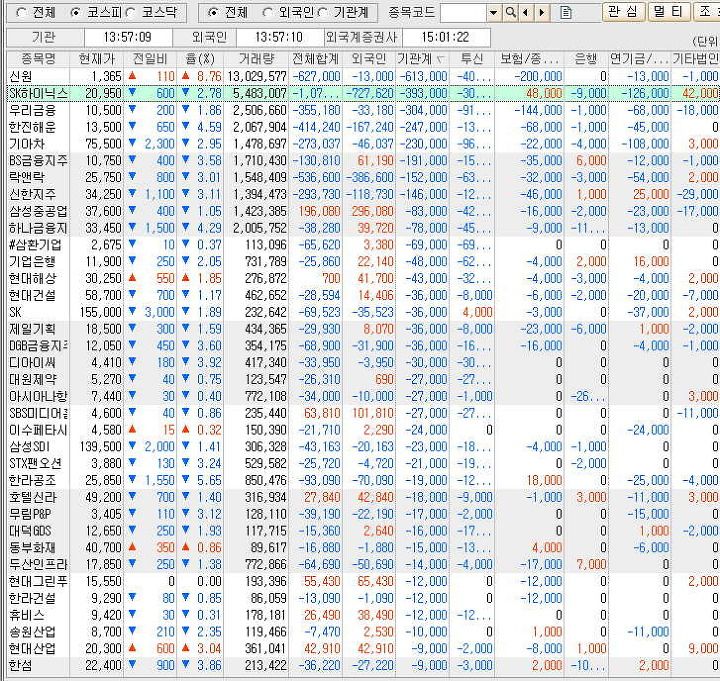Select the 동부화재 stock row
Image resolution: width=720 pixels, height=681 pixels.
(363, 548)
